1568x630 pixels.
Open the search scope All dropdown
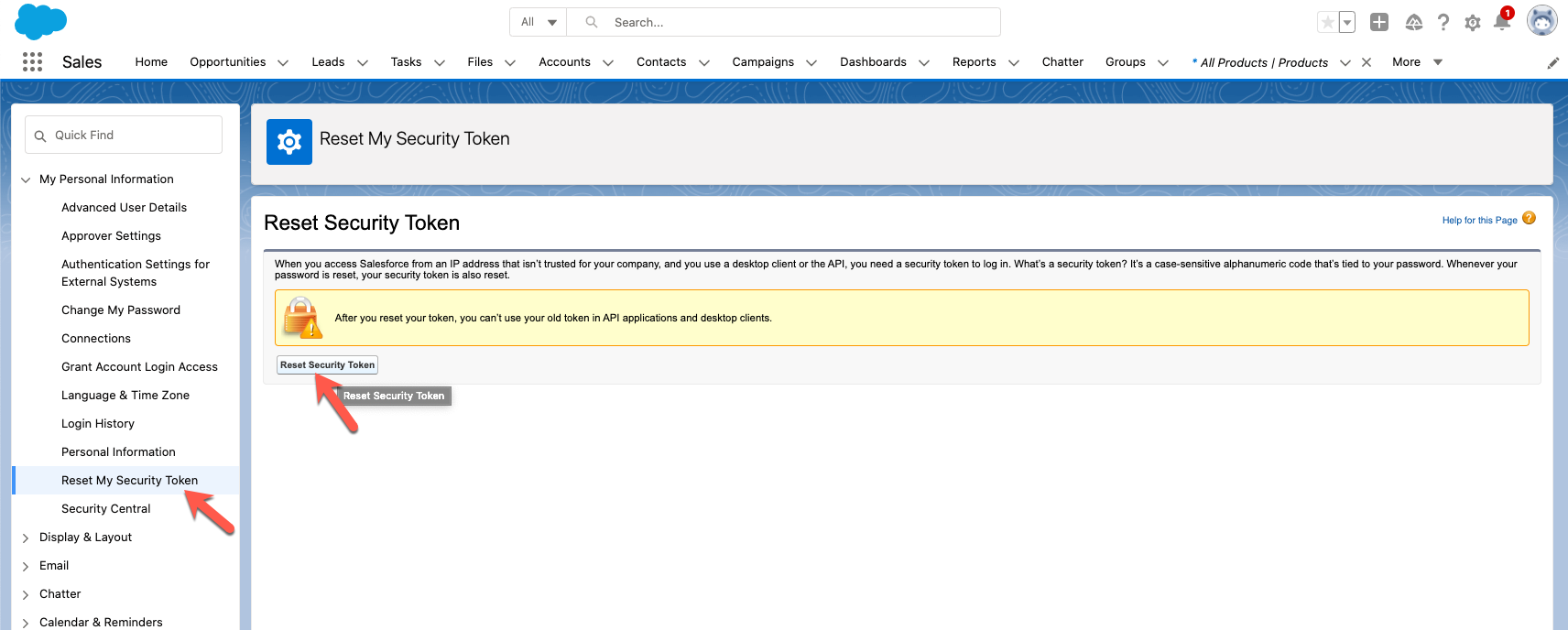click(x=539, y=22)
